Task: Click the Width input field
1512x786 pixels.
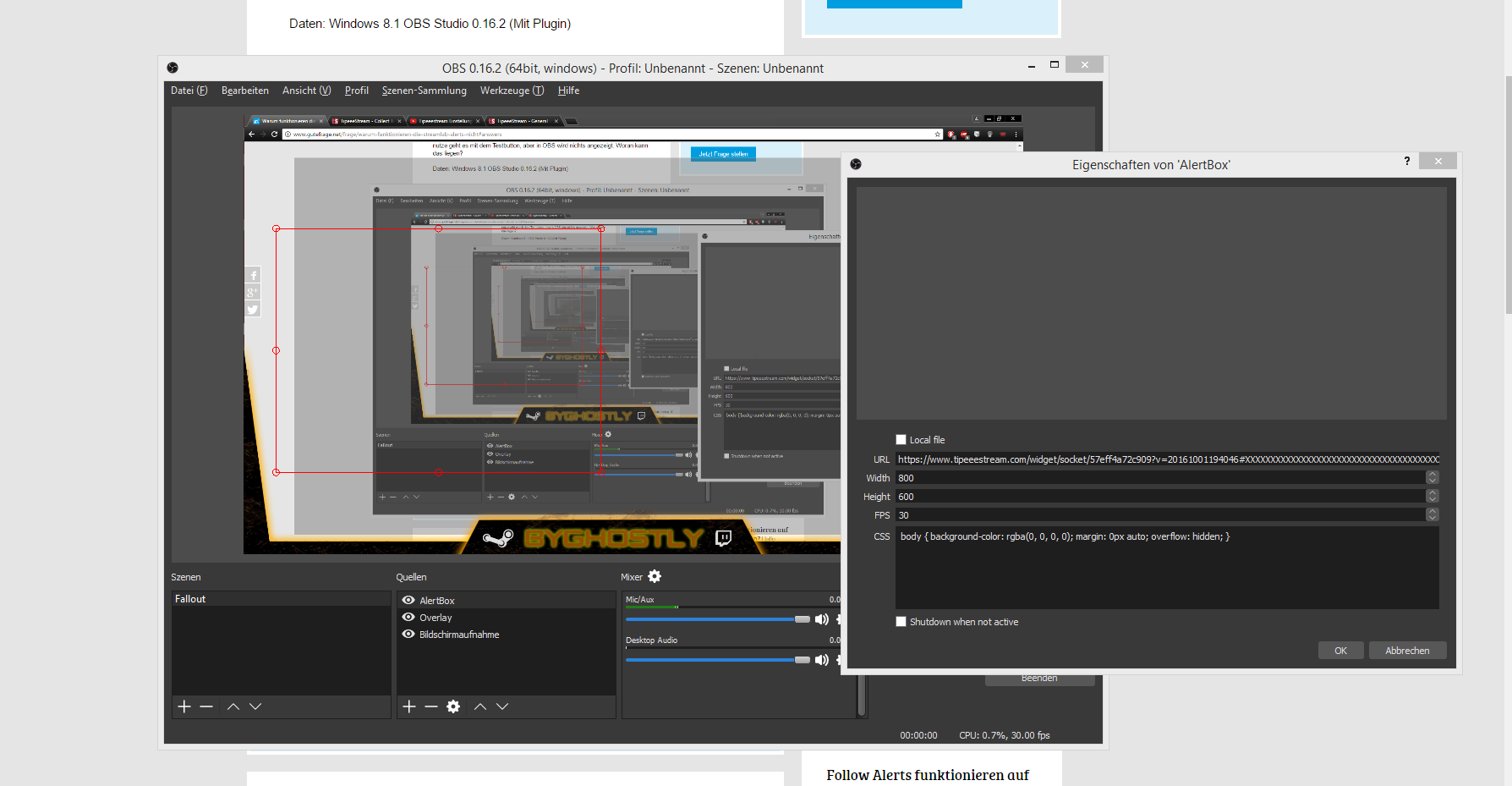Action: (1161, 478)
